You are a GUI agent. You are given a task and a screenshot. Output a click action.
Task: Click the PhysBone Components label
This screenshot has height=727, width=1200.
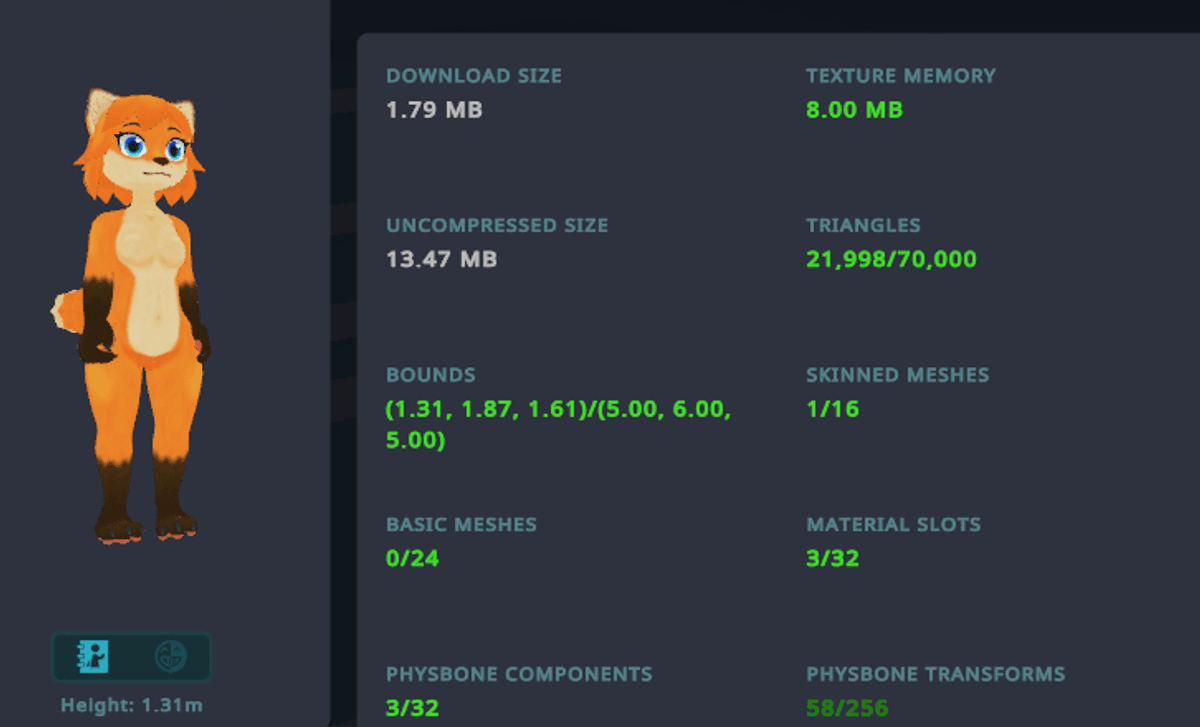[x=519, y=675]
